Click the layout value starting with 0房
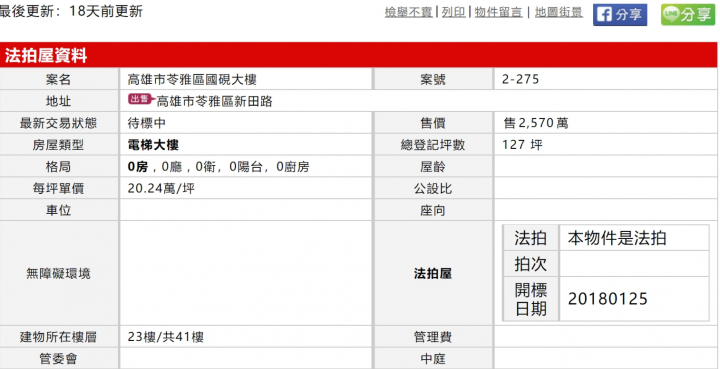 (219, 167)
